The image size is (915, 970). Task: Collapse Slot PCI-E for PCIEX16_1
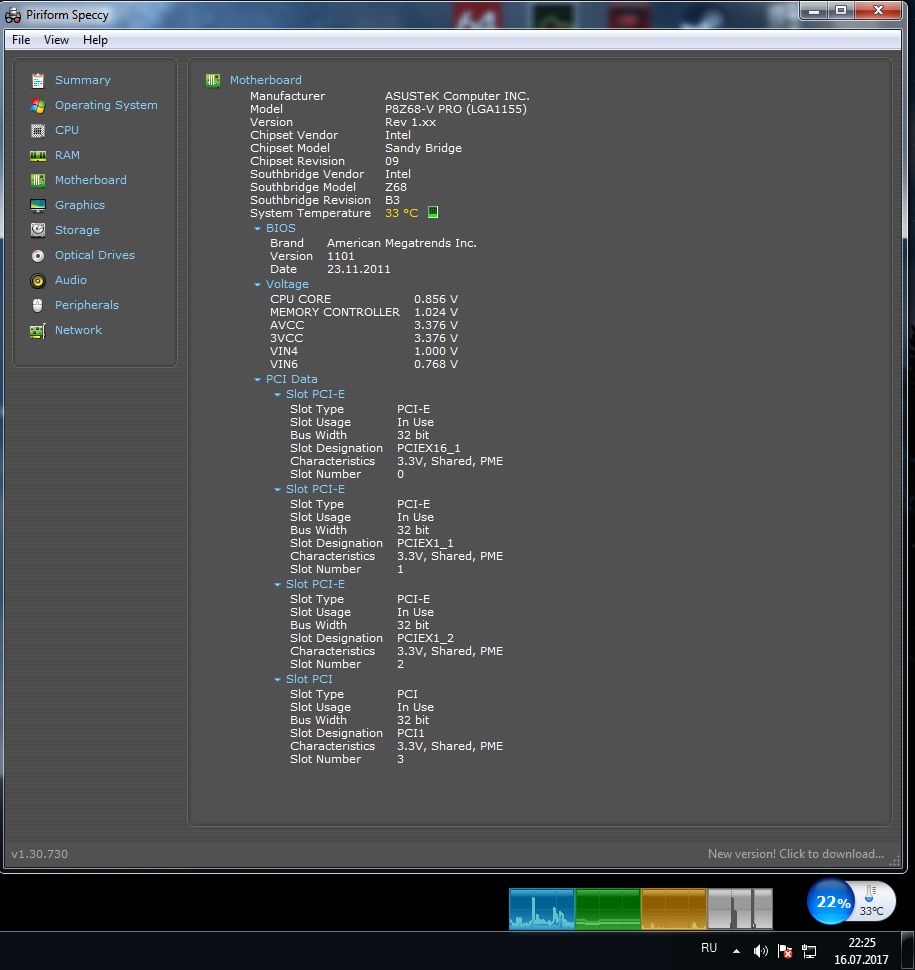[277, 395]
